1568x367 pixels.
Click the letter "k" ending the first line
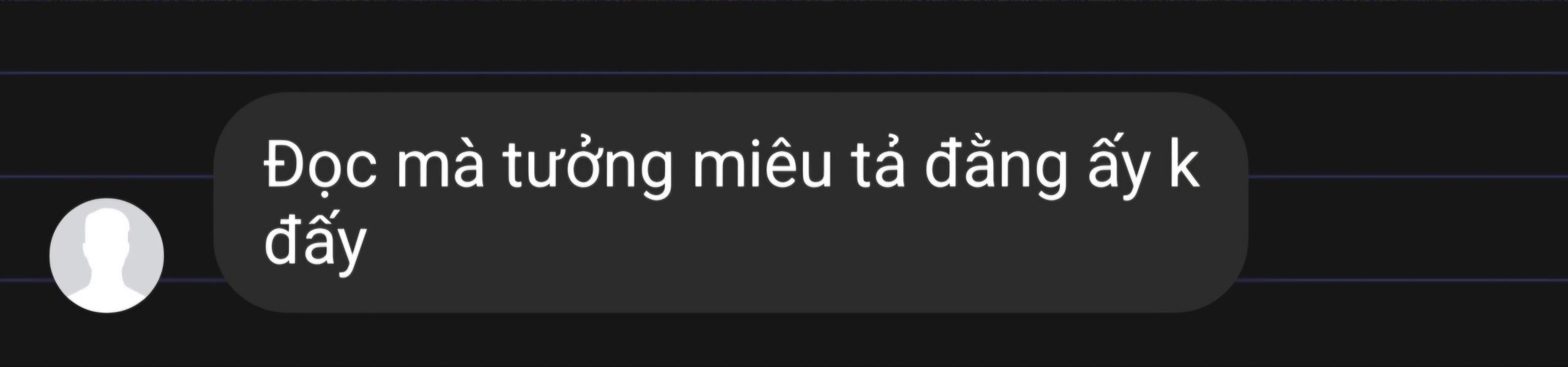pyautogui.click(x=1183, y=164)
